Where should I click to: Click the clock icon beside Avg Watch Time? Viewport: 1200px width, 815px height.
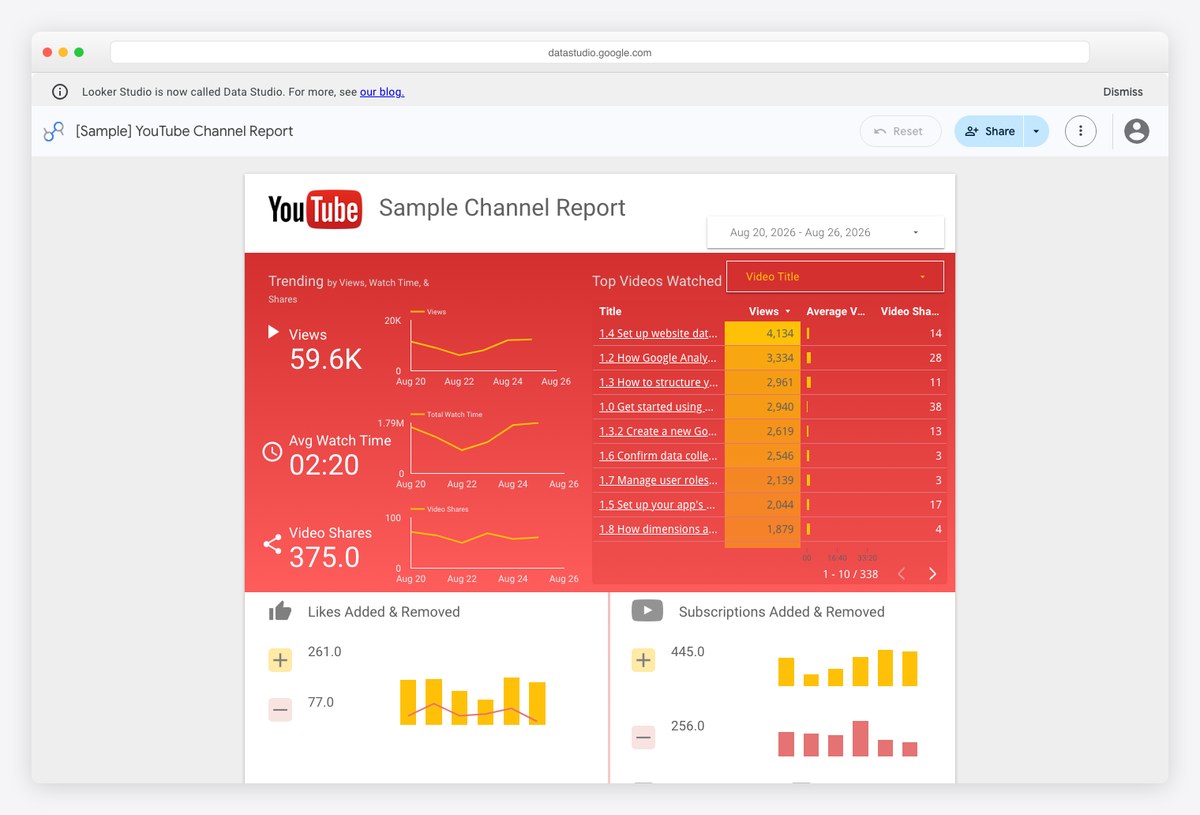272,451
